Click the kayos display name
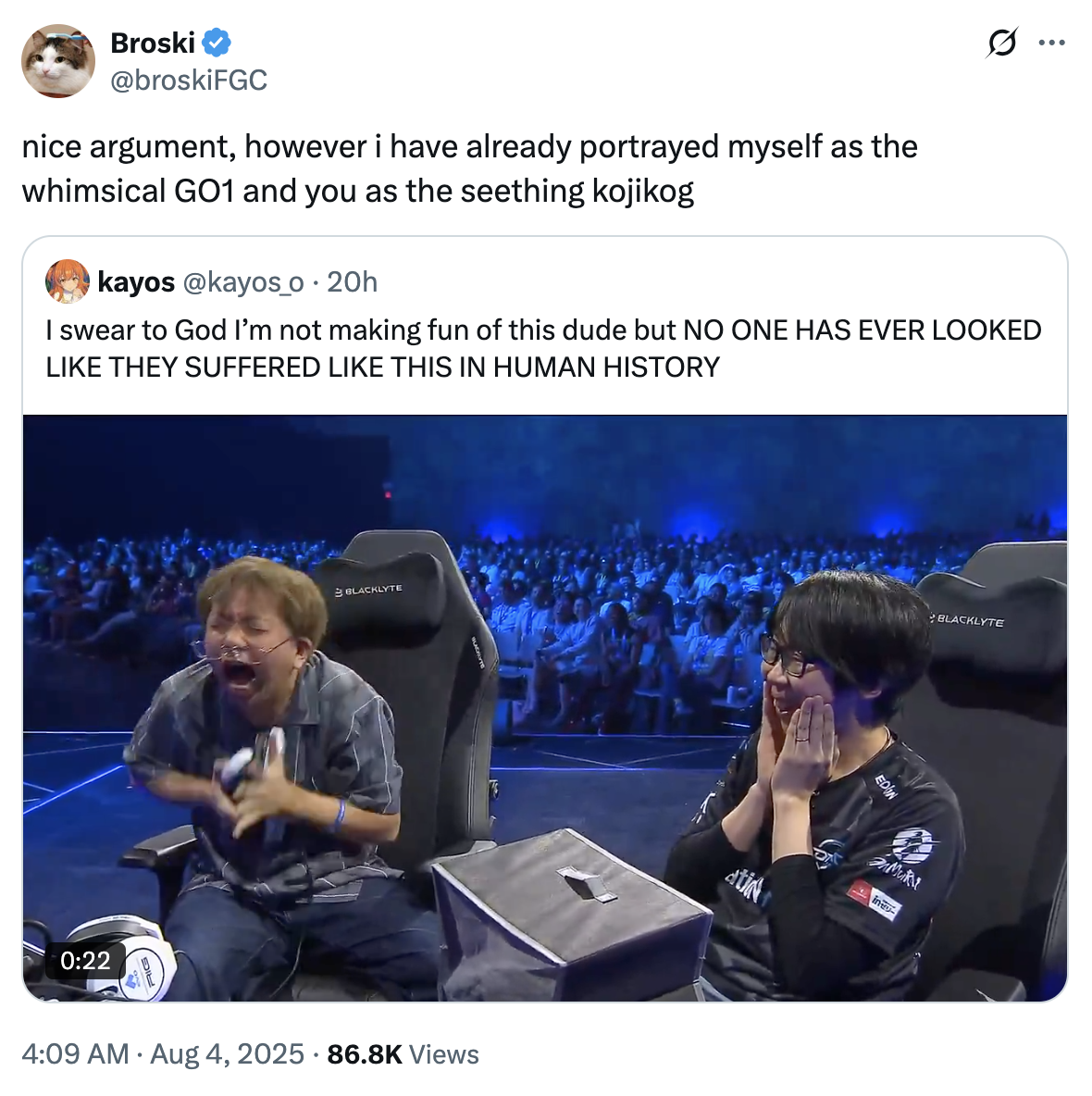The image size is (1092, 1096). (x=136, y=282)
